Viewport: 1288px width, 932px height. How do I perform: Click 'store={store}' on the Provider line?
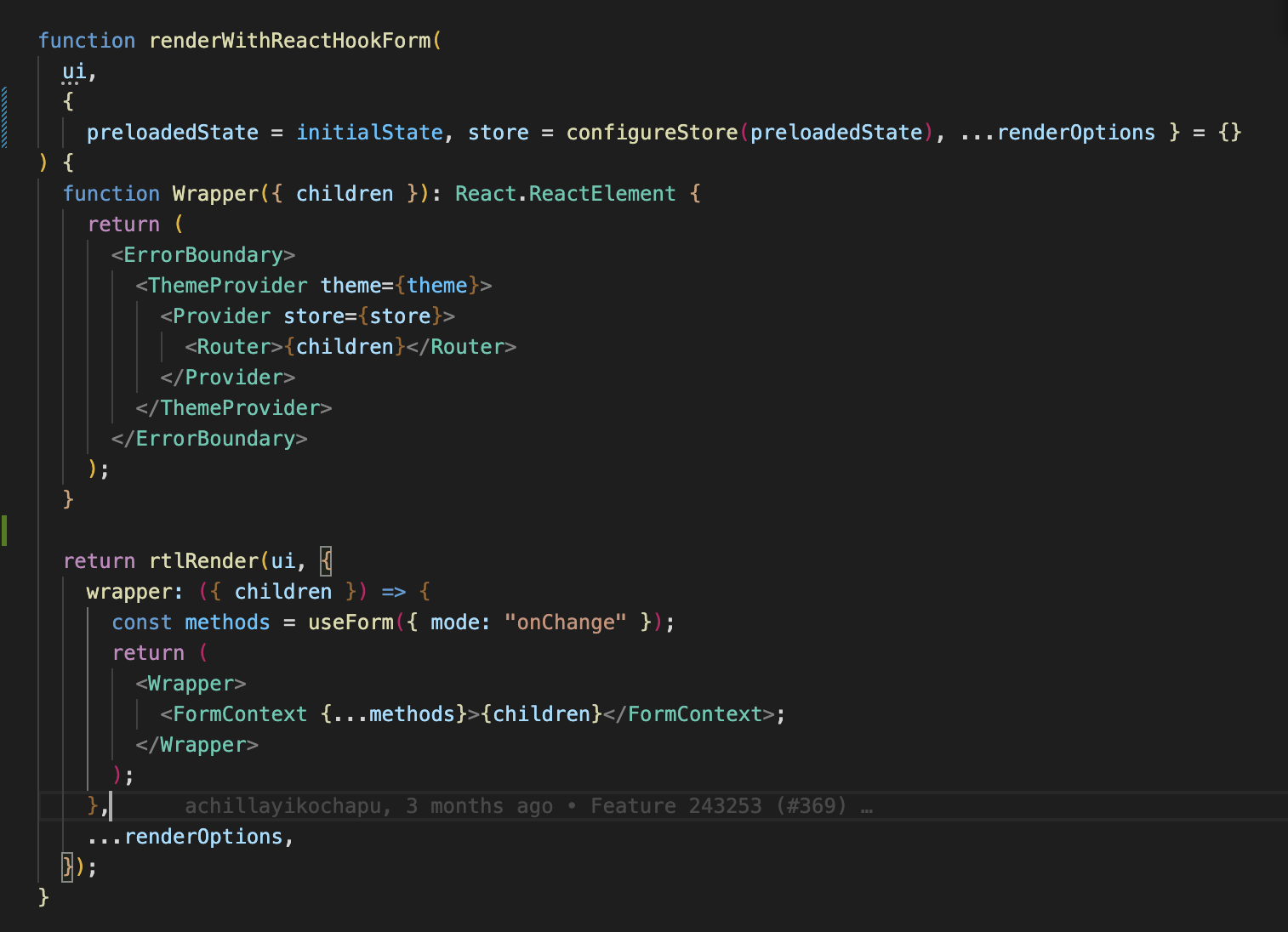363,316
